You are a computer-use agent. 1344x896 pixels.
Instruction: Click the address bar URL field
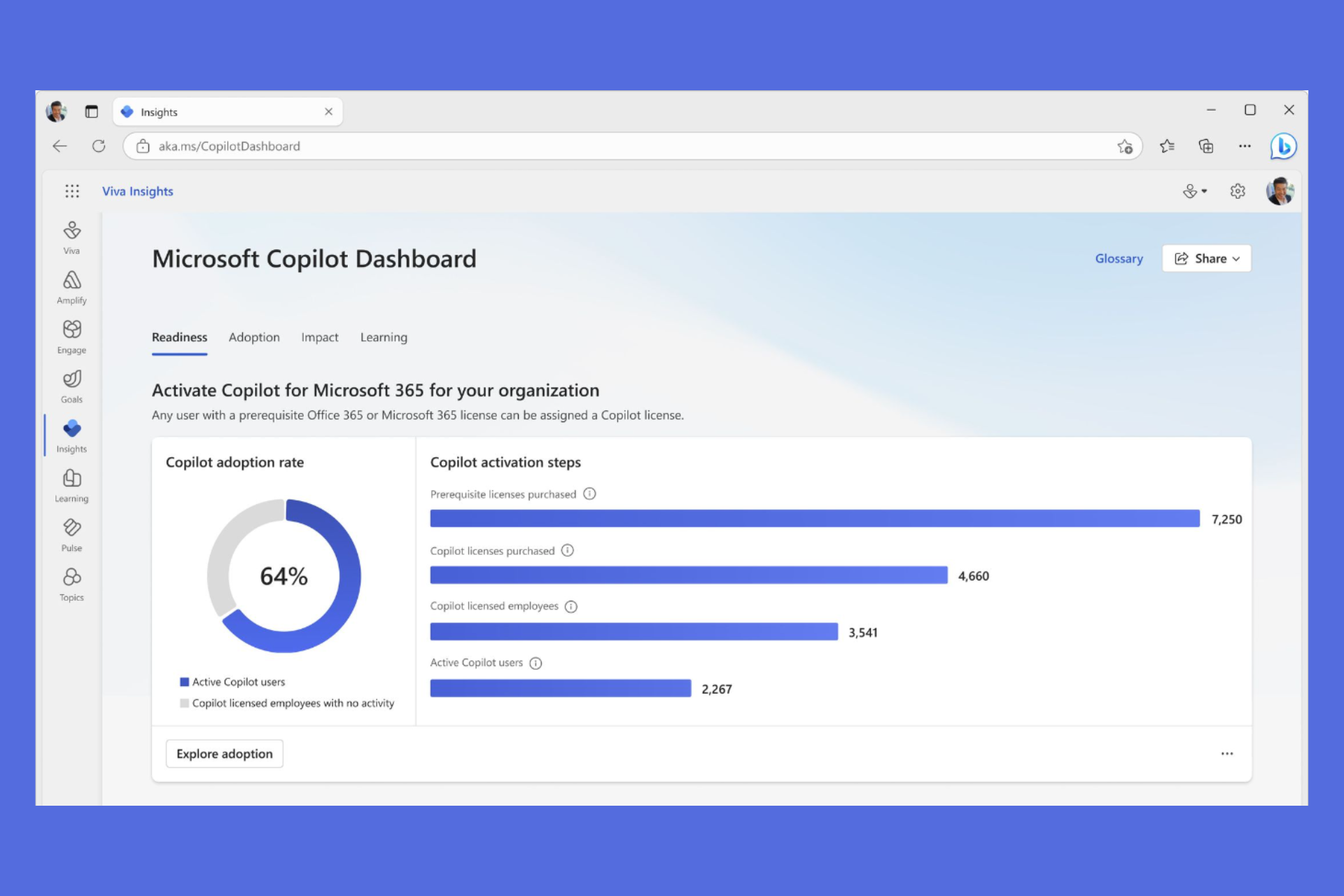(632, 146)
